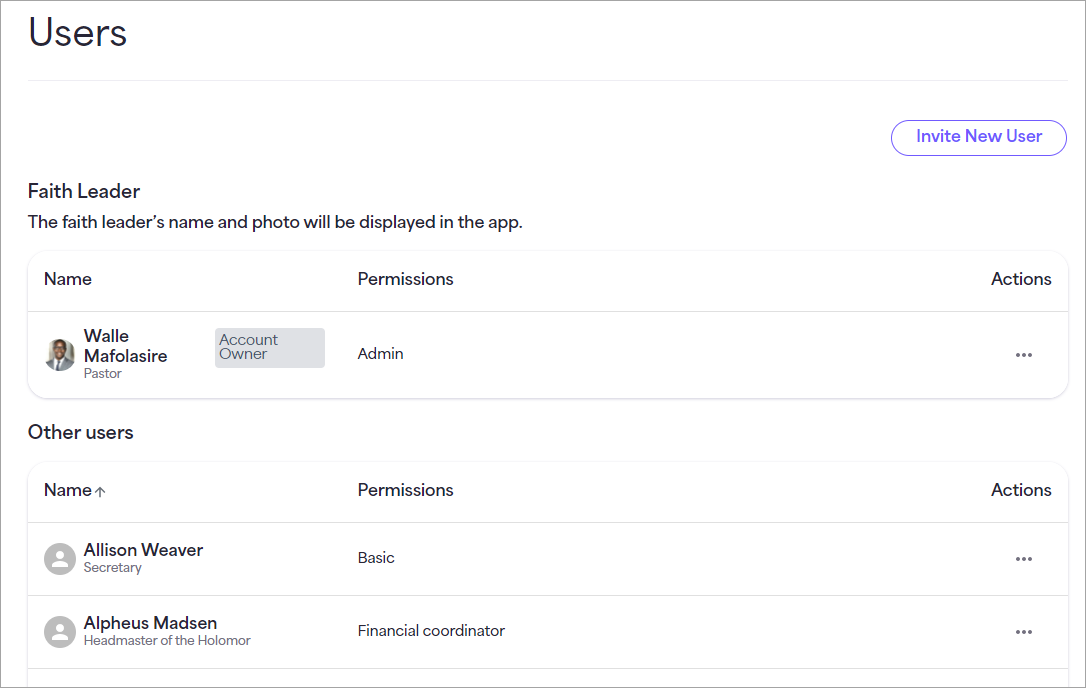The width and height of the screenshot is (1086, 688).
Task: Click Permissions header in Other users table
Action: coord(405,490)
